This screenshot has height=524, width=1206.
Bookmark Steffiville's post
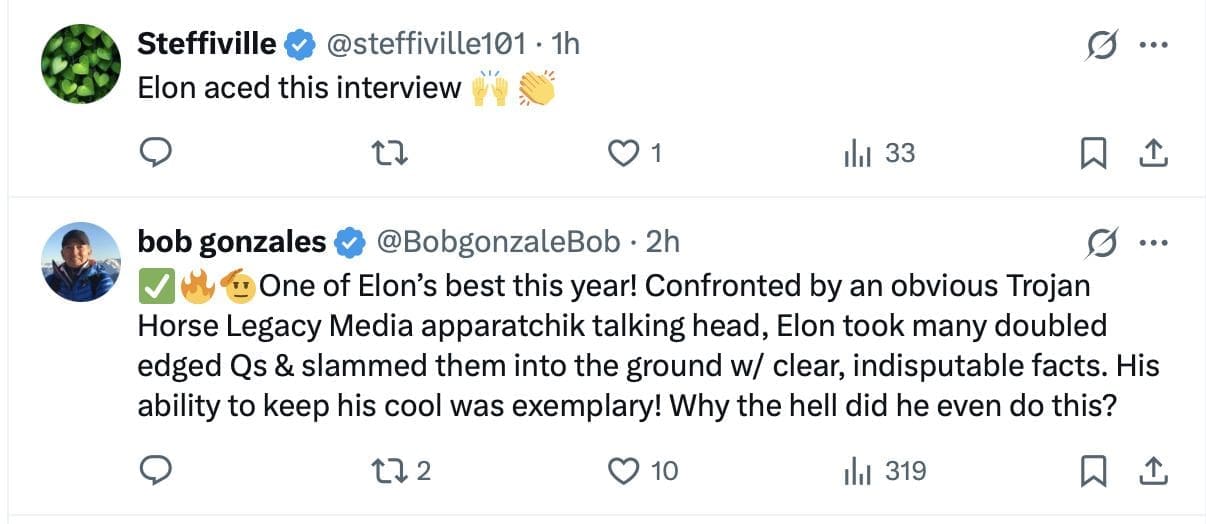pos(1094,153)
